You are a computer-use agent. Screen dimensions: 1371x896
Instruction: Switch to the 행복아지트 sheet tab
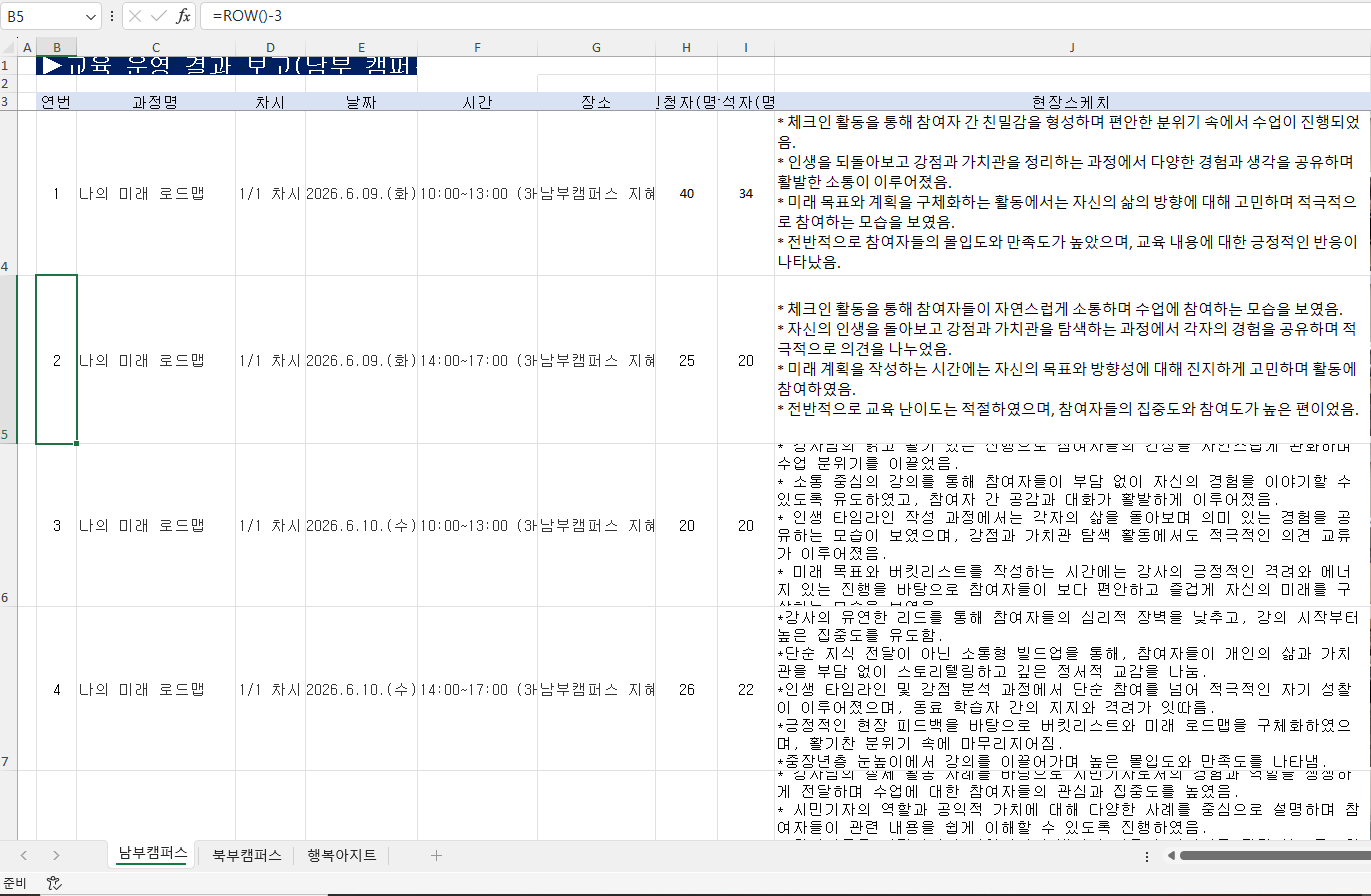pos(341,855)
